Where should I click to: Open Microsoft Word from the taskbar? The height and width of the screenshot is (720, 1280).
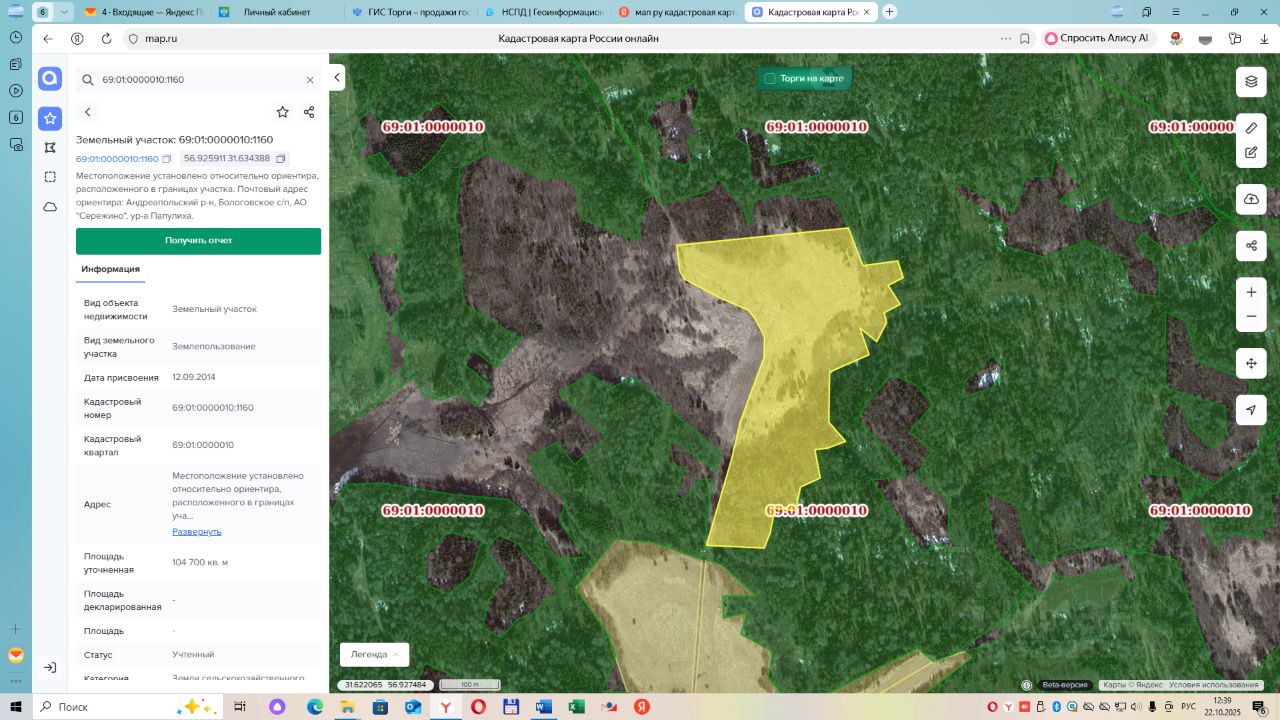click(543, 706)
